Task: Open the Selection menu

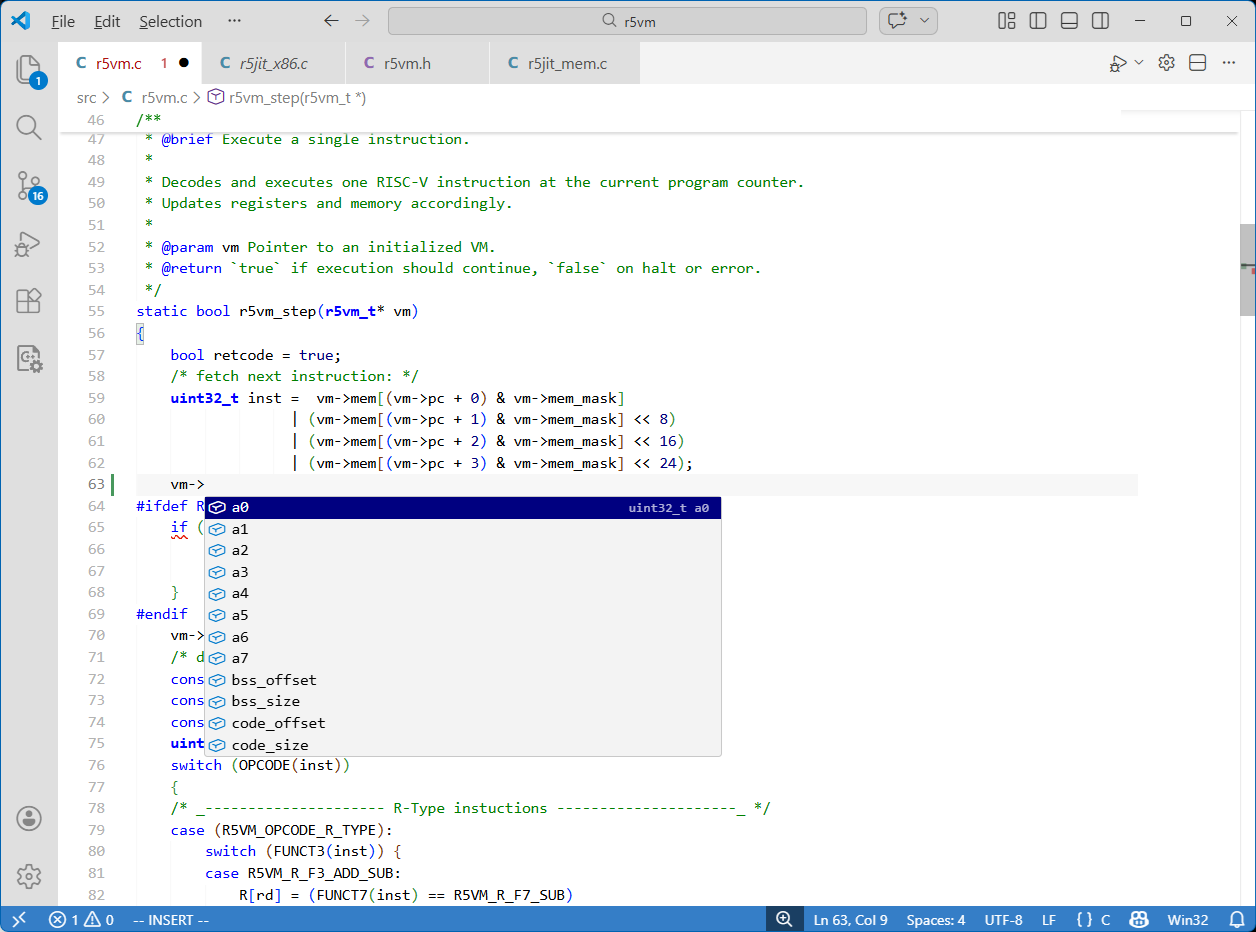Action: [x=170, y=21]
